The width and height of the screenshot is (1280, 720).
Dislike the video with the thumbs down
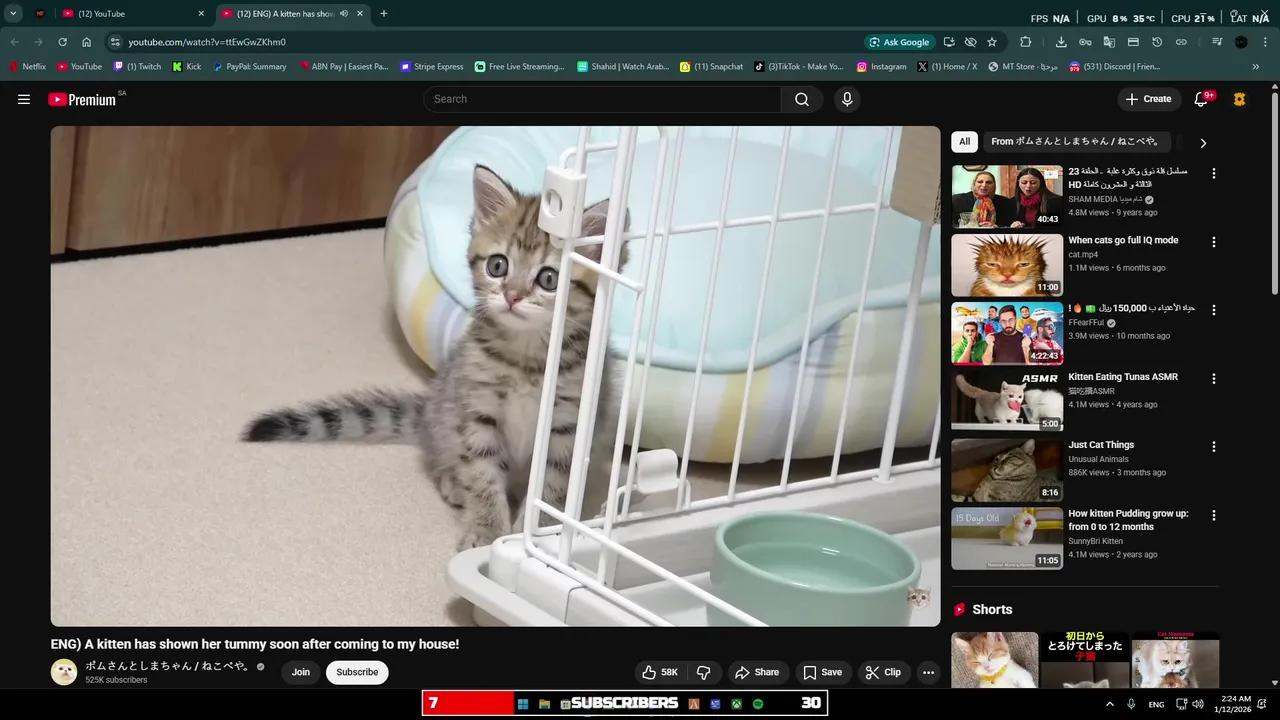tap(704, 672)
